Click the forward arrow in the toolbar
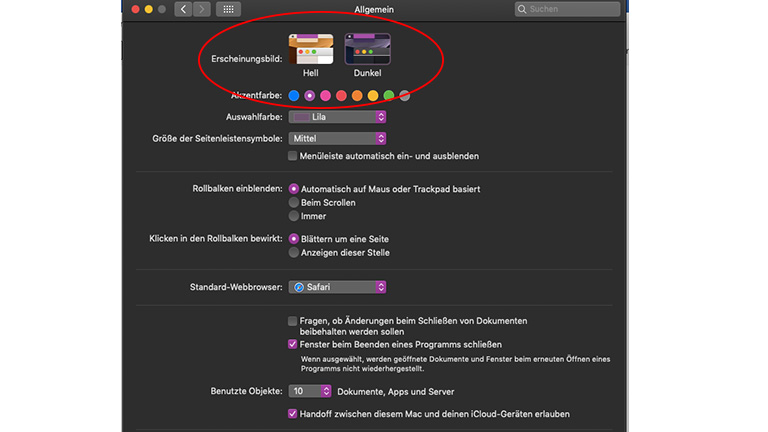This screenshot has height=432, width=768. (x=202, y=9)
